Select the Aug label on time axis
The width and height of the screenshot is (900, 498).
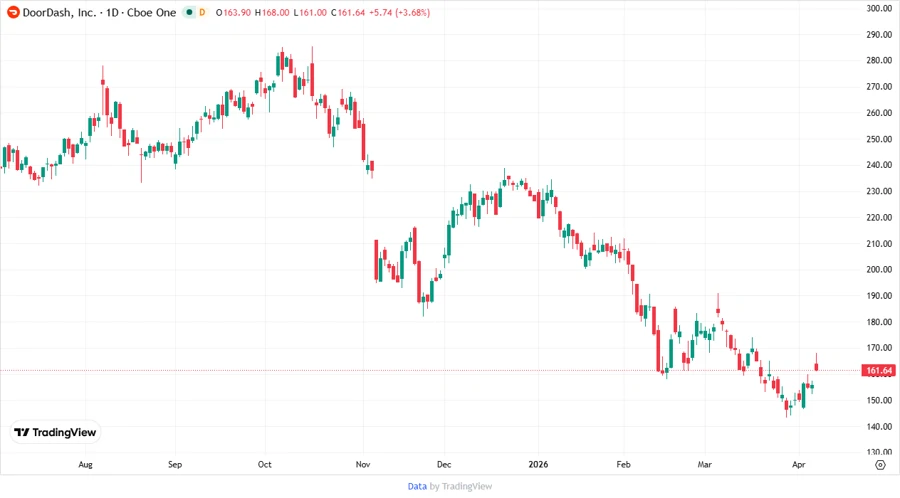tap(85, 464)
